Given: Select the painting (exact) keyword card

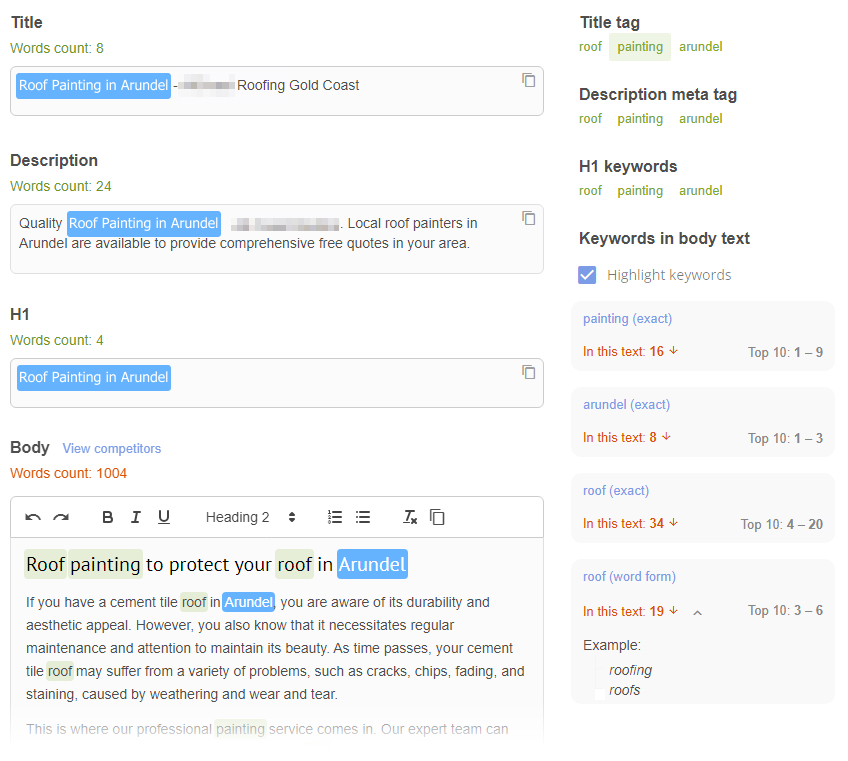Looking at the screenshot, I should click(703, 336).
